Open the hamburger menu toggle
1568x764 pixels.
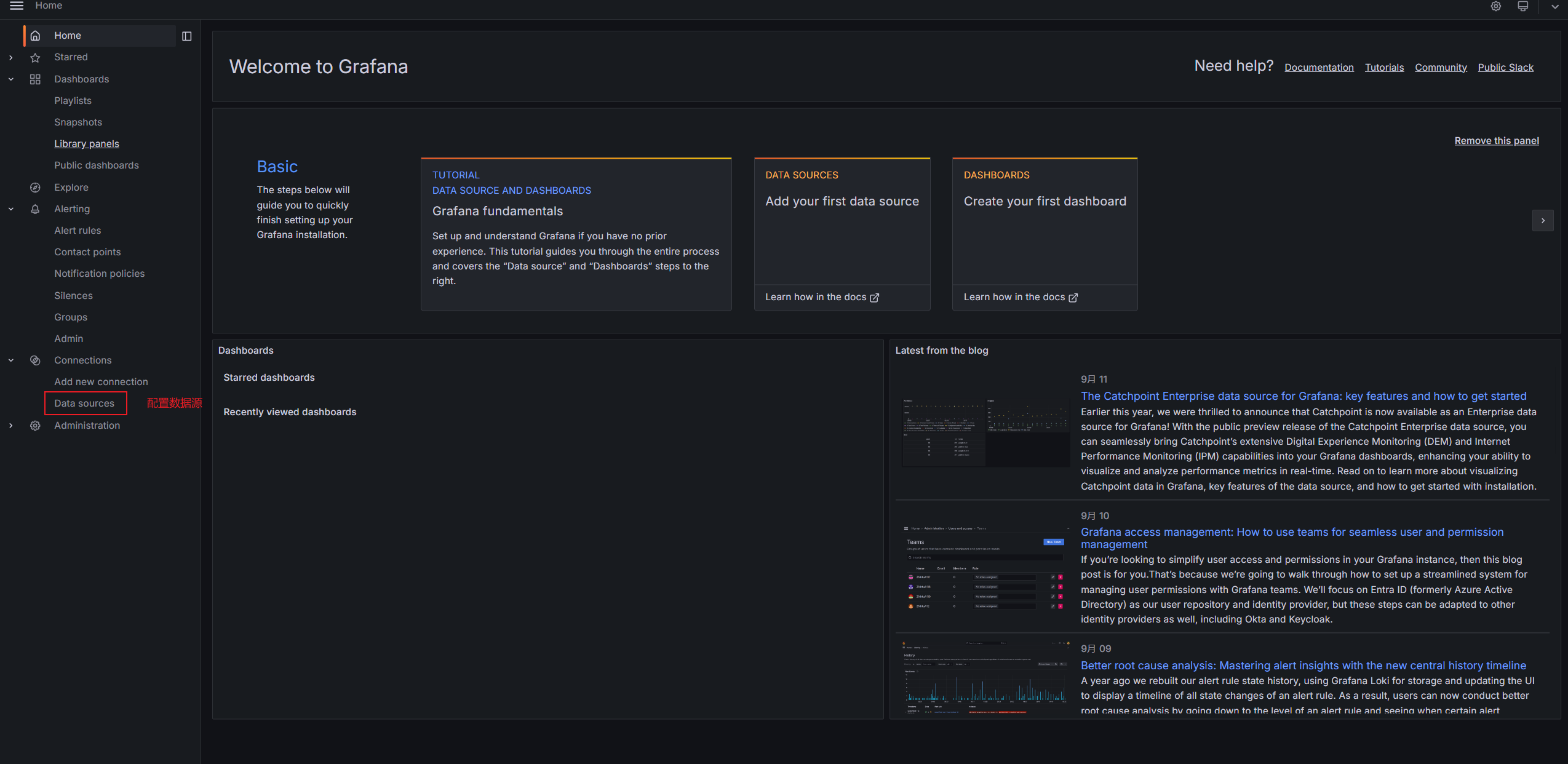point(17,6)
